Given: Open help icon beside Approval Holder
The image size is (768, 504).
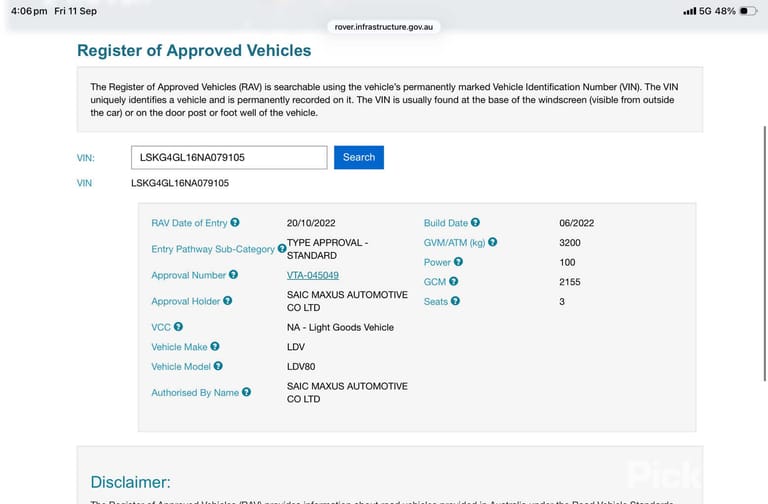Looking at the screenshot, I should pos(227,301).
